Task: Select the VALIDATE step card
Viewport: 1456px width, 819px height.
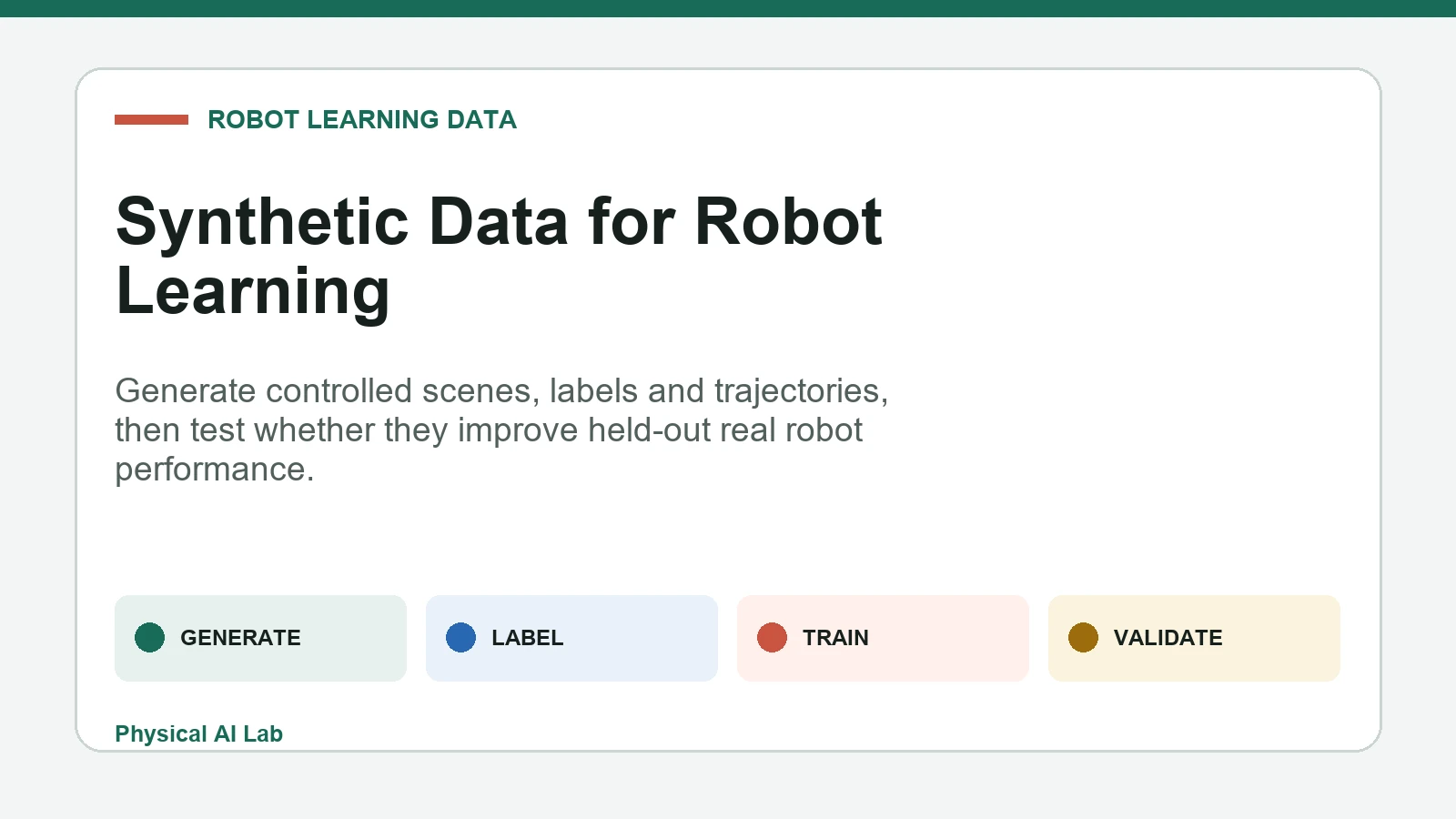Action: click(x=1194, y=638)
